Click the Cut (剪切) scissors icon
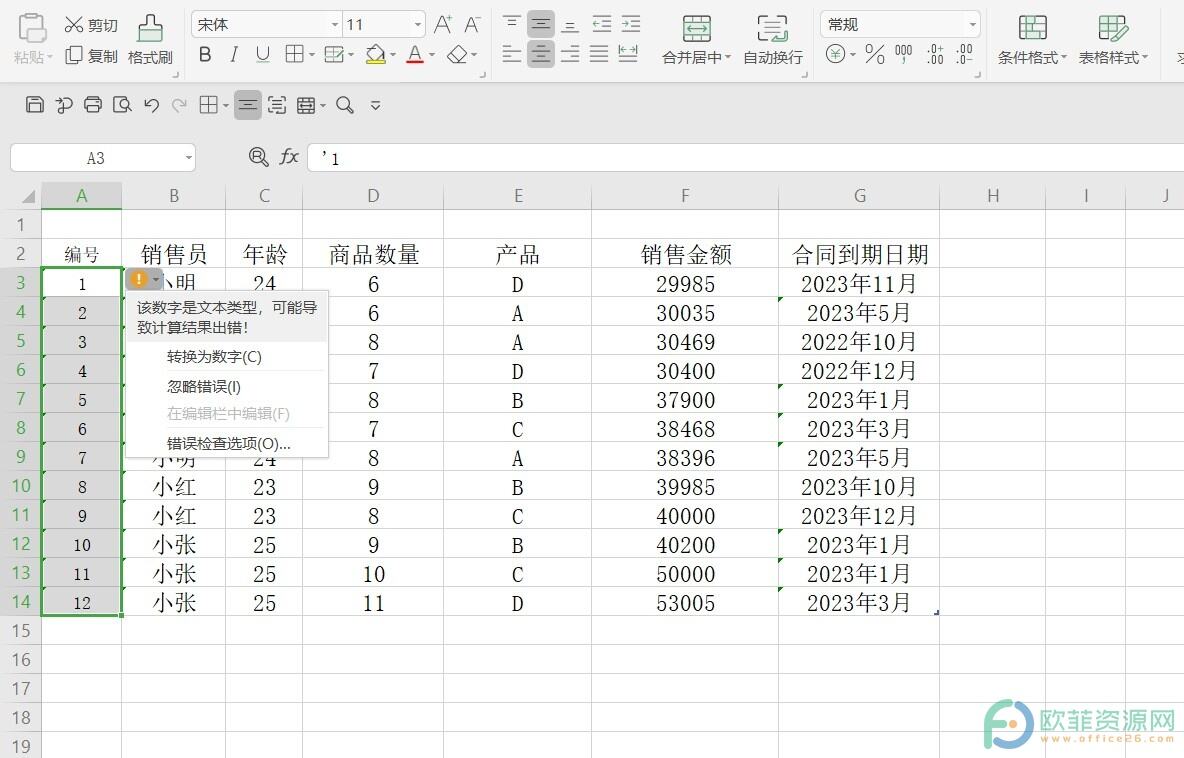Screen dimensions: 1184x758 point(75,25)
